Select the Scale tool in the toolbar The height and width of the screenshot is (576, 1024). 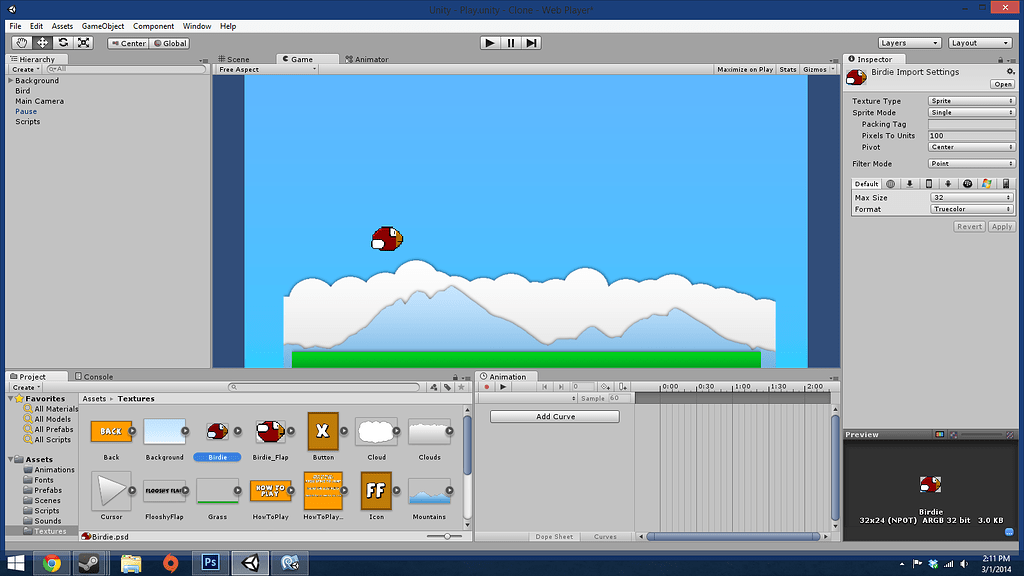(x=83, y=42)
